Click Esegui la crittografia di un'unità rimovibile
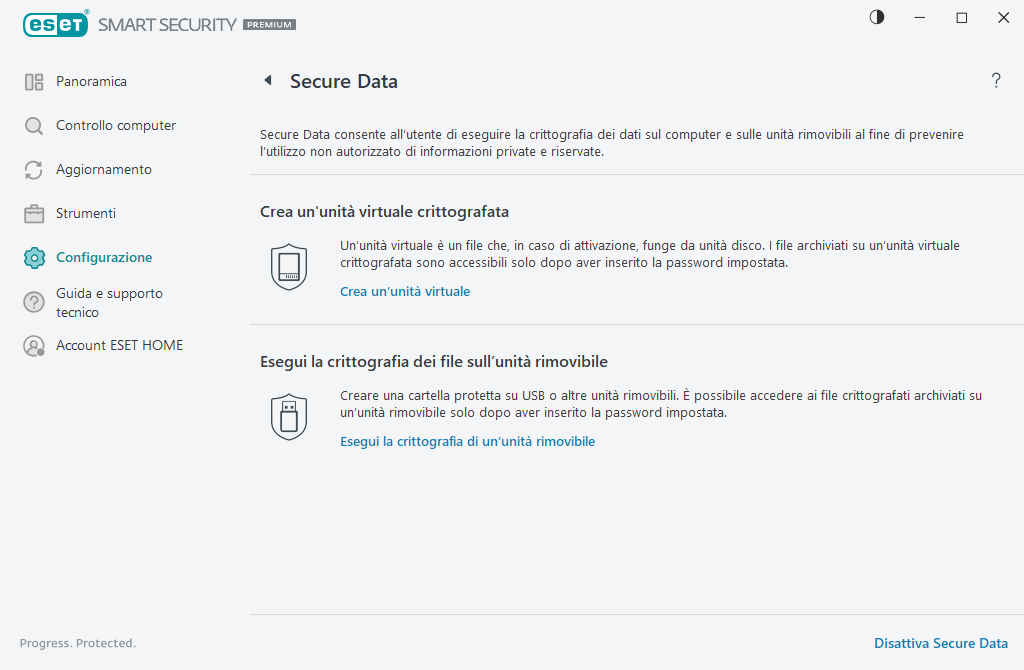1024x670 pixels. tap(467, 440)
